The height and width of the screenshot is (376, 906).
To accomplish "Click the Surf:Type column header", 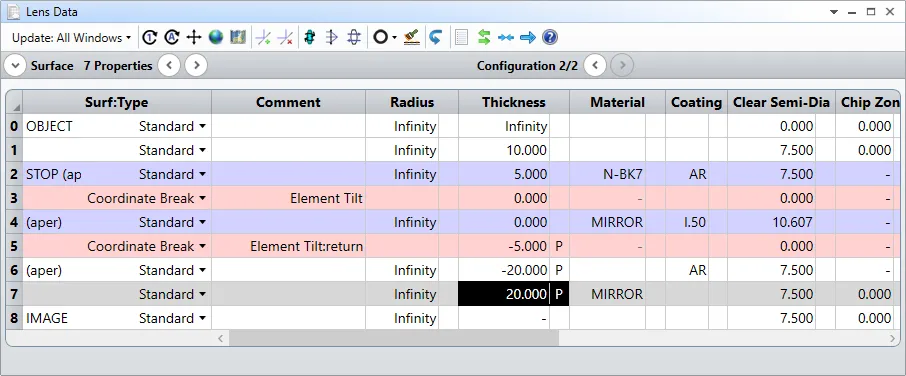I will point(117,102).
